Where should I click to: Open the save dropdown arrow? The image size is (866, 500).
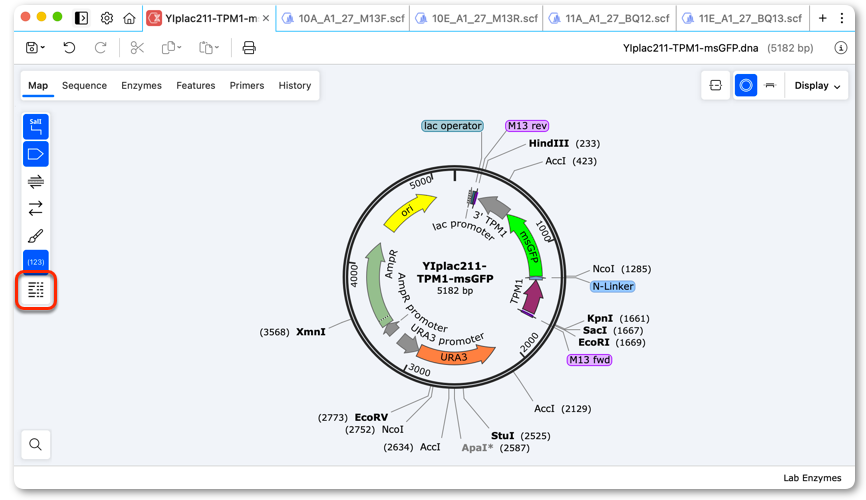(42, 48)
